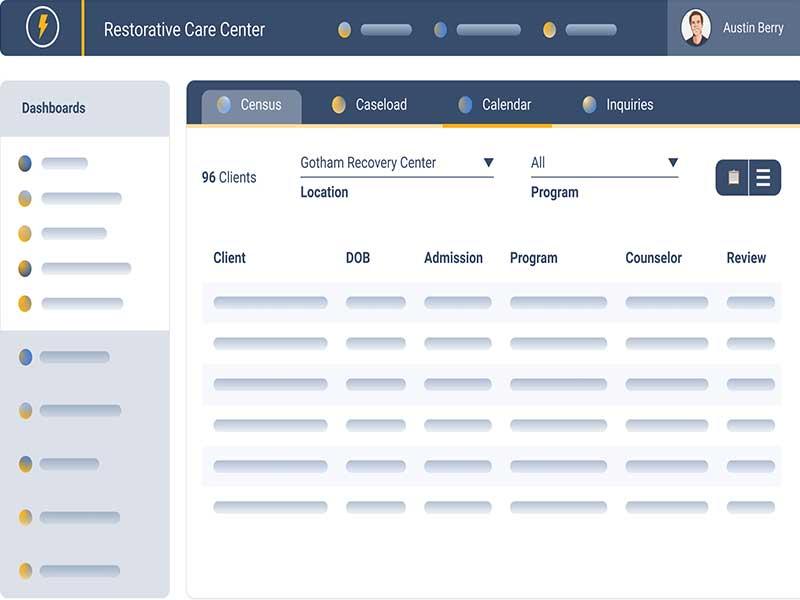Image resolution: width=800 pixels, height=600 pixels.
Task: Toggle the last sidebar item's blue indicator
Action: tap(24, 568)
